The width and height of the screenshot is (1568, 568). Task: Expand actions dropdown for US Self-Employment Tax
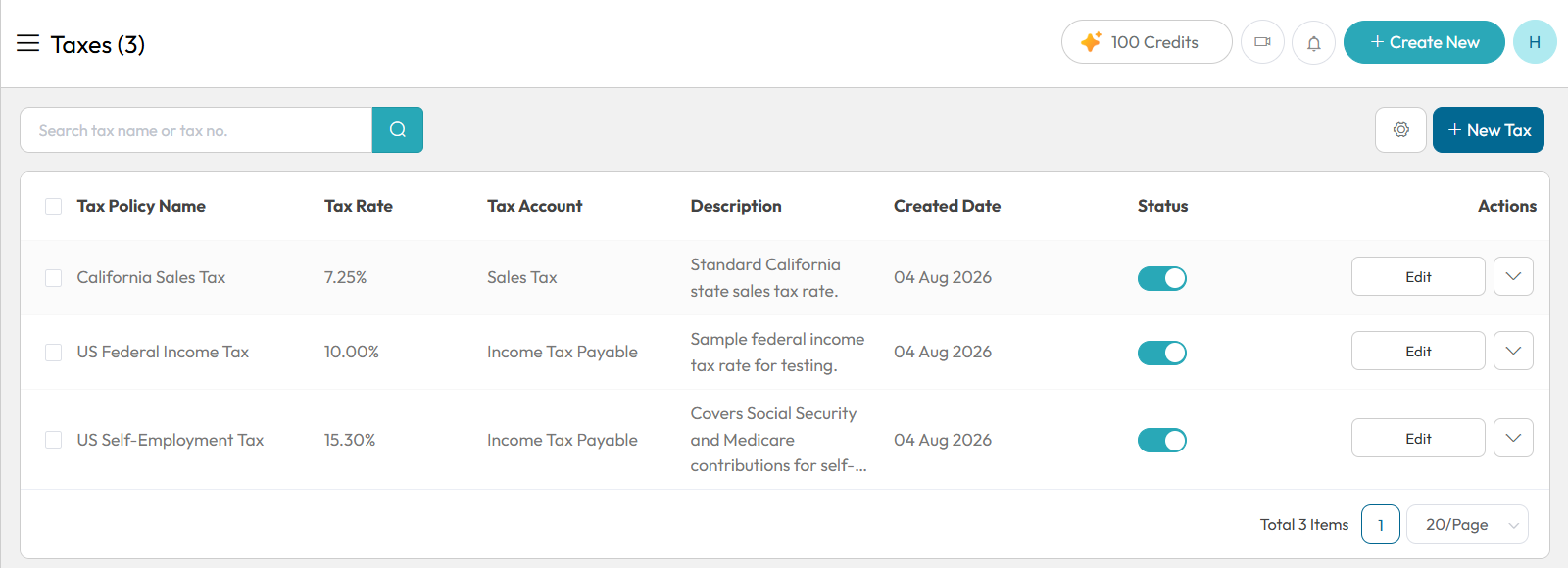point(1513,438)
